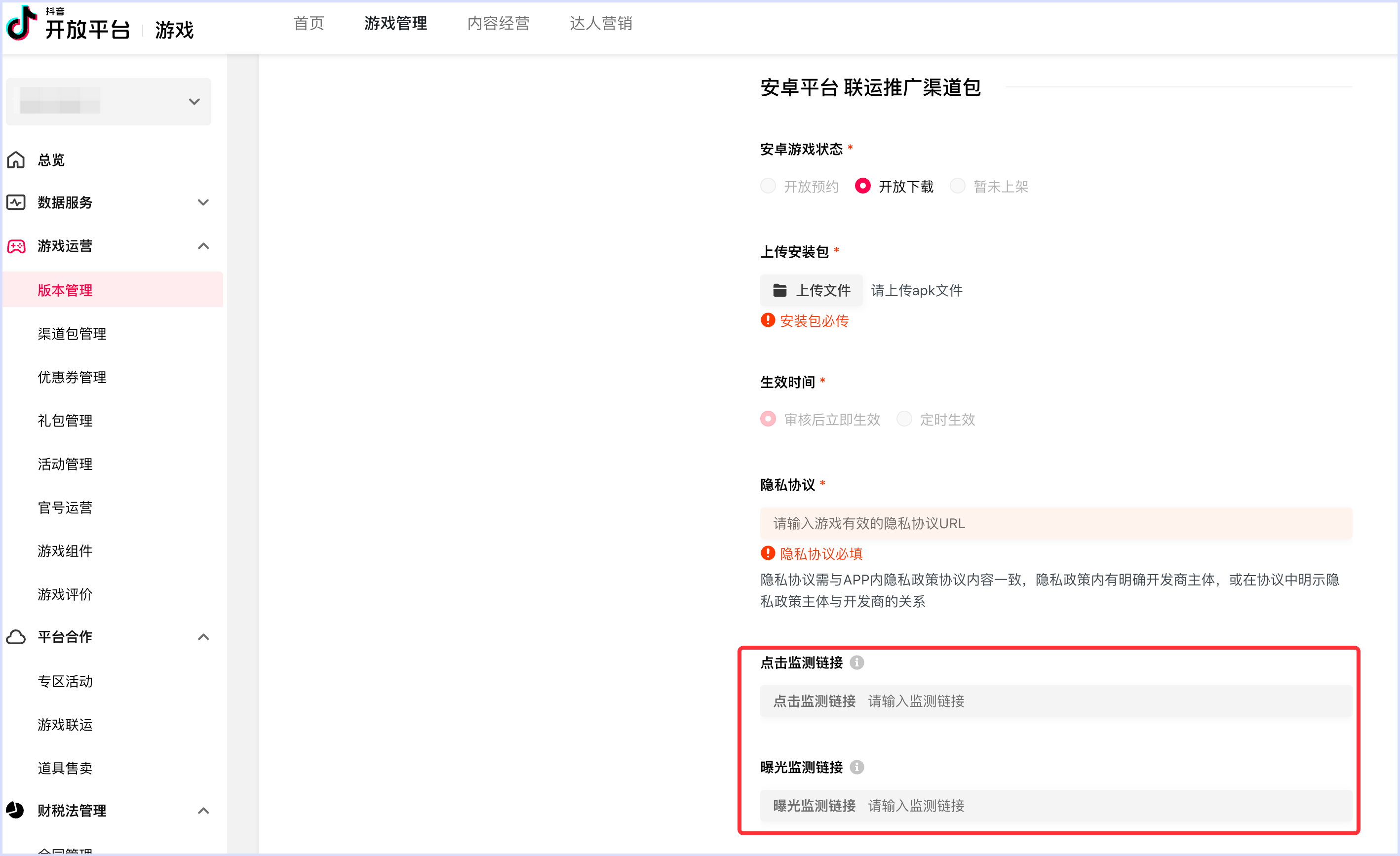
Task: Open the 首页 top tab
Action: pos(309,23)
